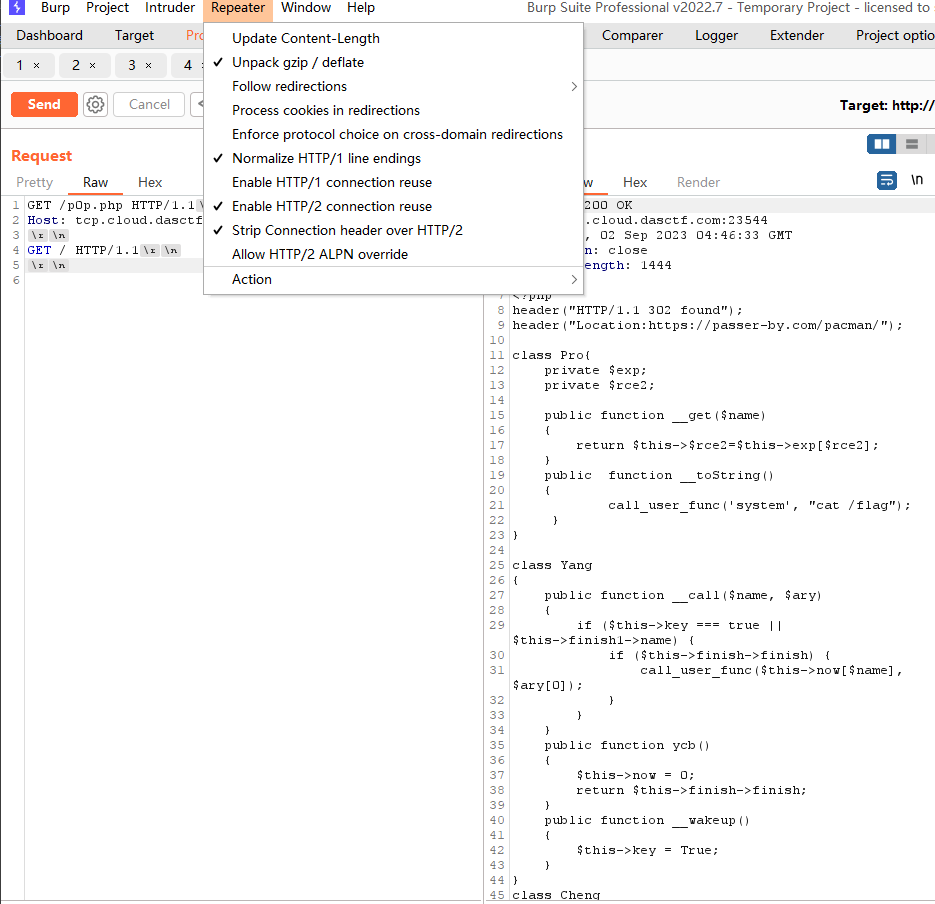Toggle Unpack gzip / deflate option
Screen dimensions: 935x904
click(393, 63)
